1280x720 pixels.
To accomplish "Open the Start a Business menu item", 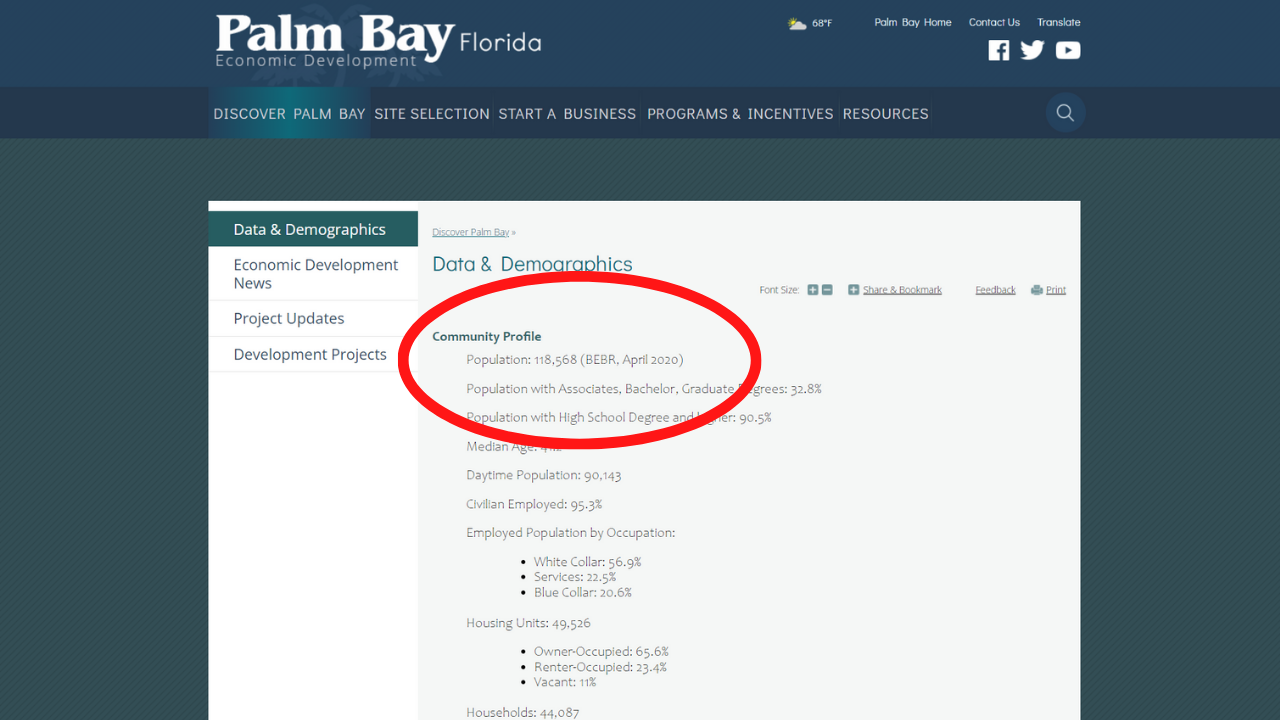I will [x=567, y=113].
